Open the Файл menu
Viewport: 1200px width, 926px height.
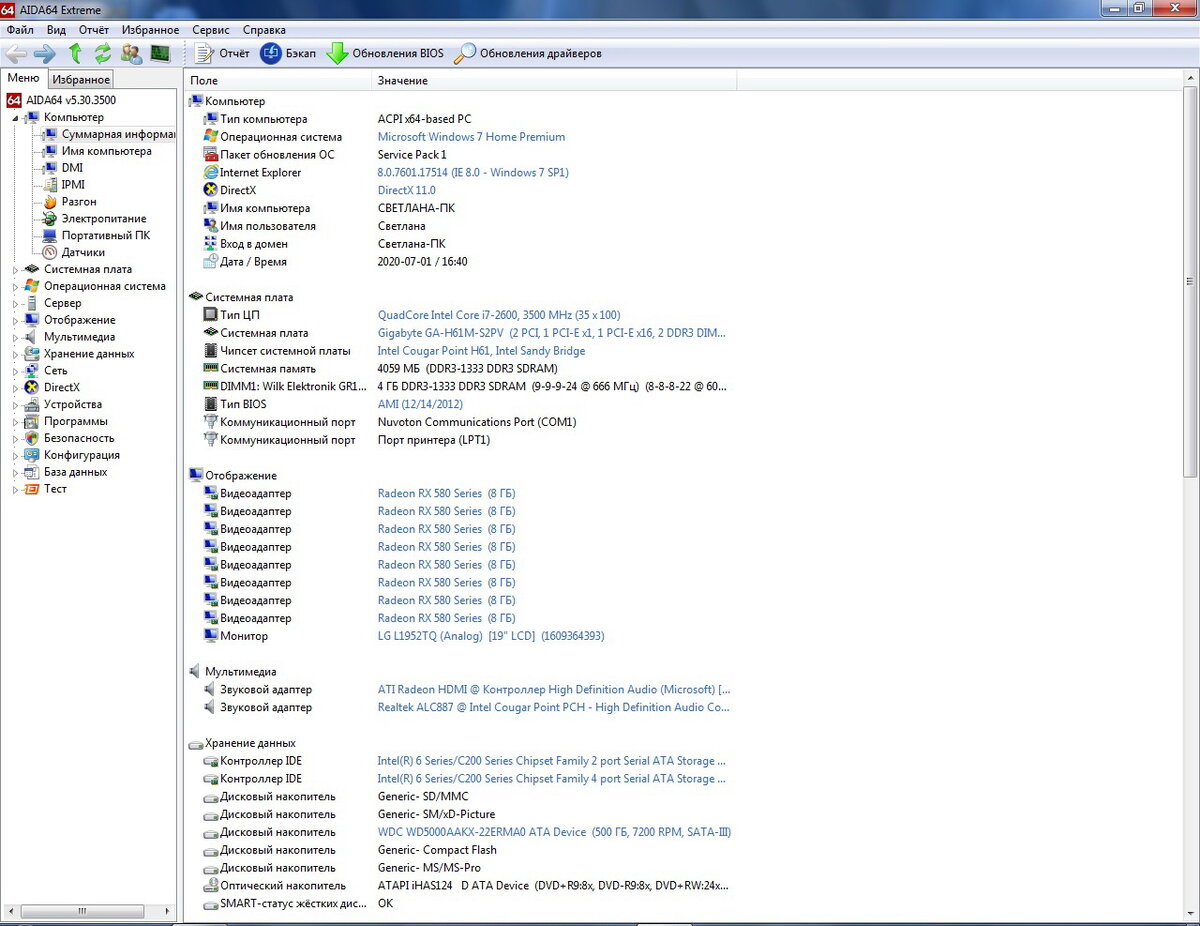(x=20, y=30)
